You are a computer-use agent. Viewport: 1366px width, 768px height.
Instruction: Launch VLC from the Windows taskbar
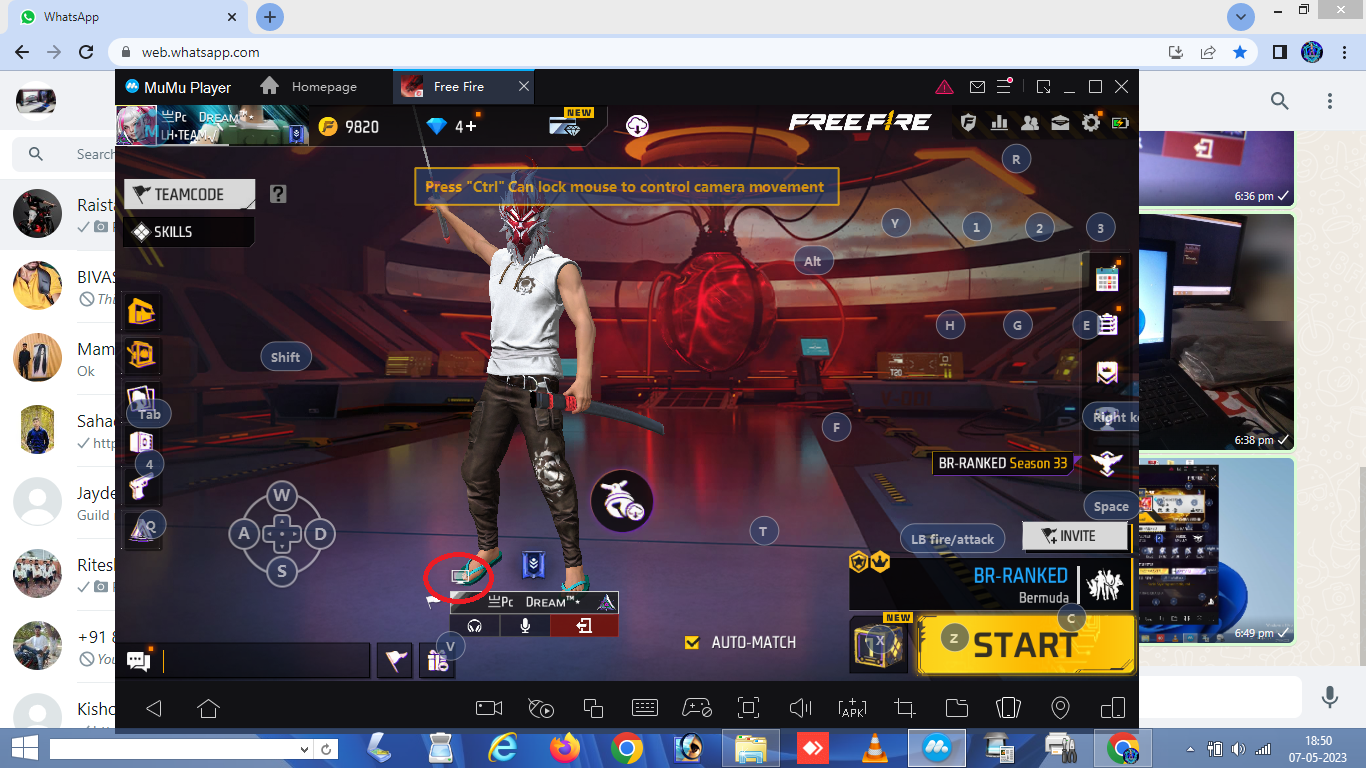click(875, 747)
